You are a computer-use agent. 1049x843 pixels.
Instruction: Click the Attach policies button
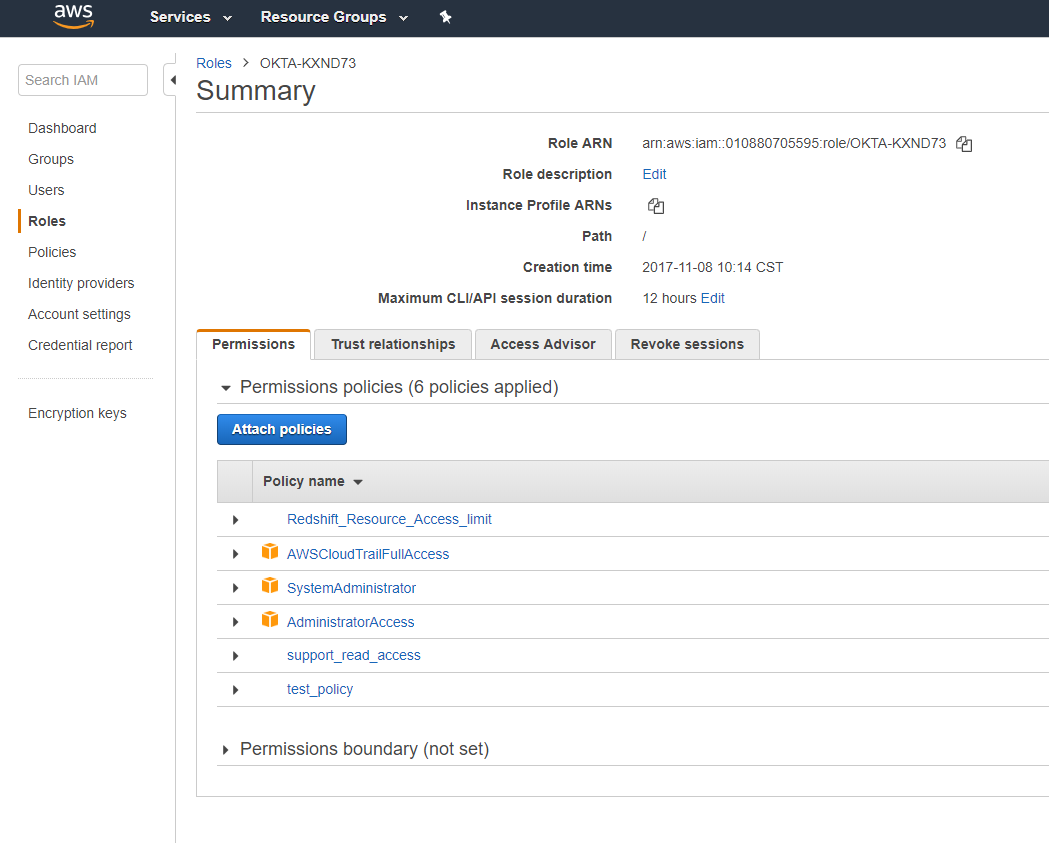(x=282, y=430)
